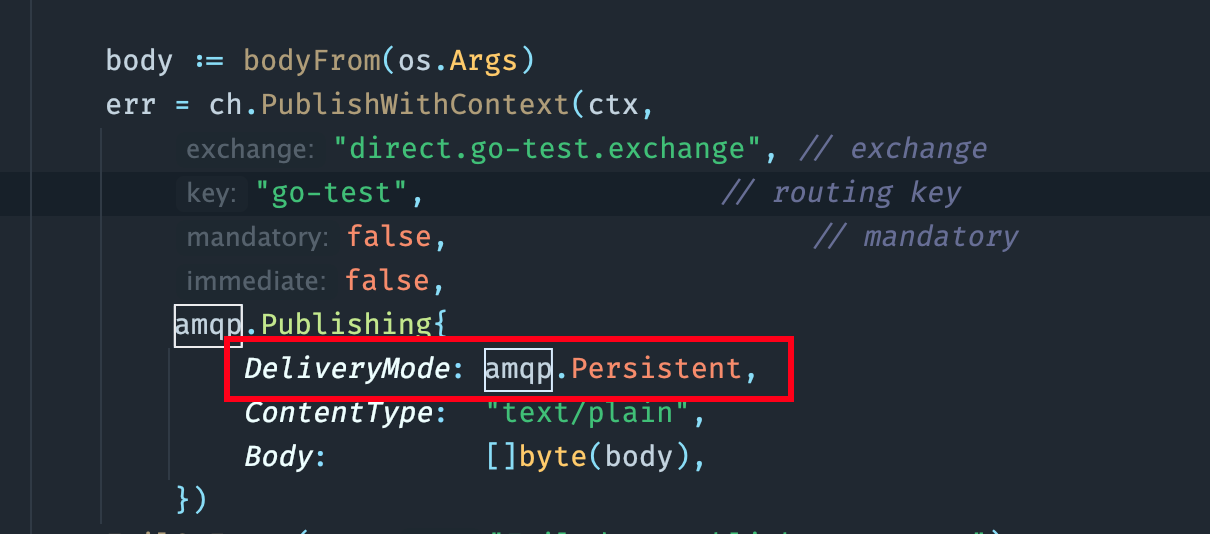The height and width of the screenshot is (534, 1210).
Task: Click os.Args in the bodyFrom call
Action: pos(458,61)
